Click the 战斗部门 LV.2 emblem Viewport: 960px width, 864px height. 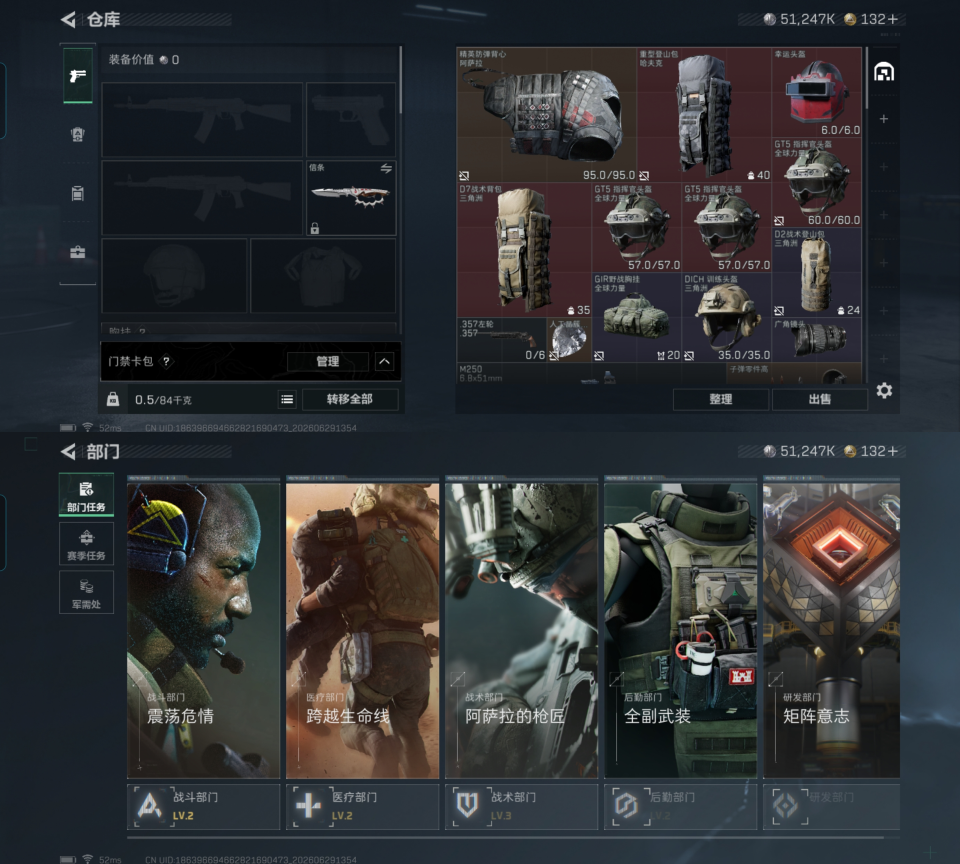149,806
